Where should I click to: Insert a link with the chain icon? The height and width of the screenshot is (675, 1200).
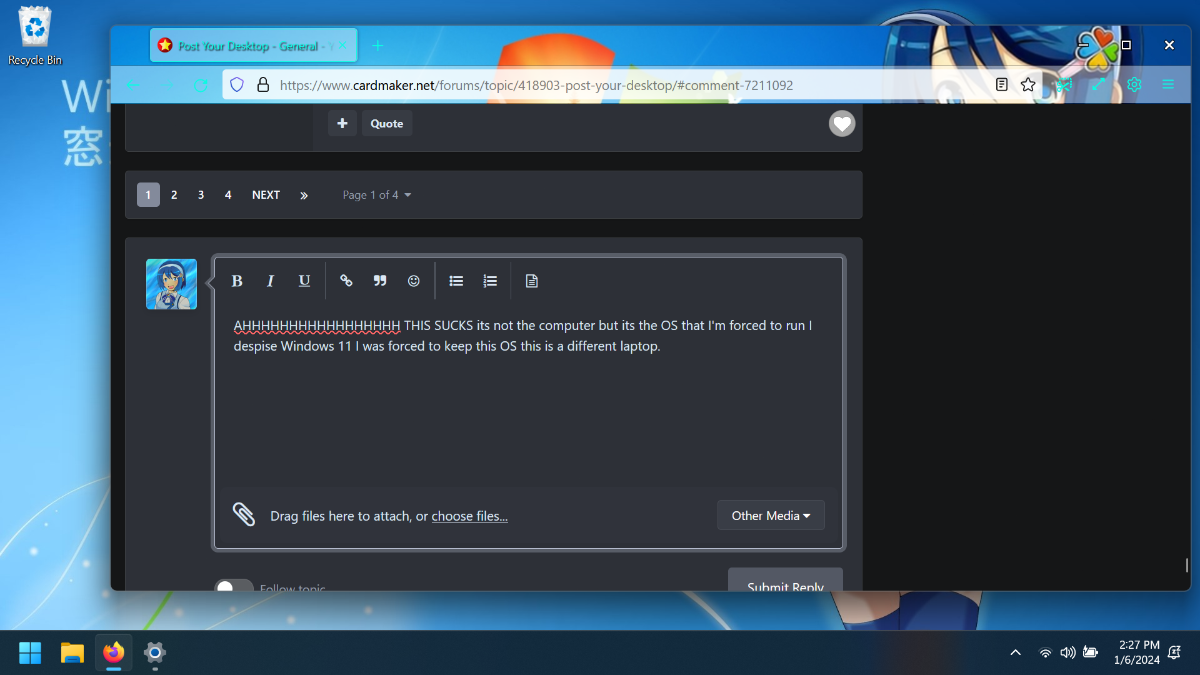(x=346, y=281)
